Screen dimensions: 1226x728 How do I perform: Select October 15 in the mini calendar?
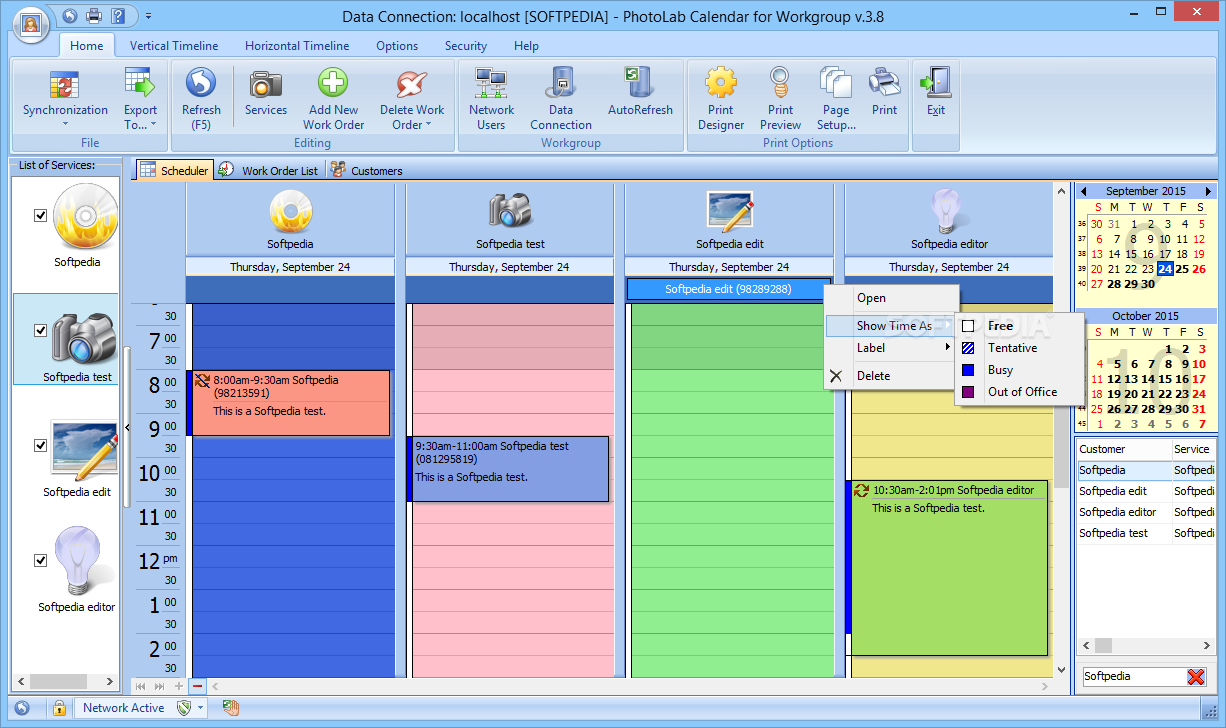click(x=1166, y=379)
